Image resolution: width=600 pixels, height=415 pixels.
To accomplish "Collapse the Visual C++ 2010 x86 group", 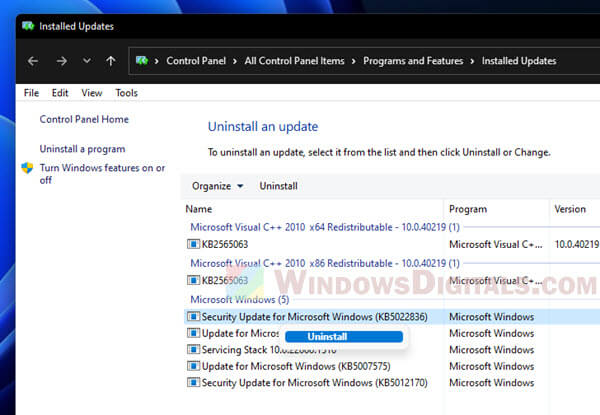I will pos(325,264).
